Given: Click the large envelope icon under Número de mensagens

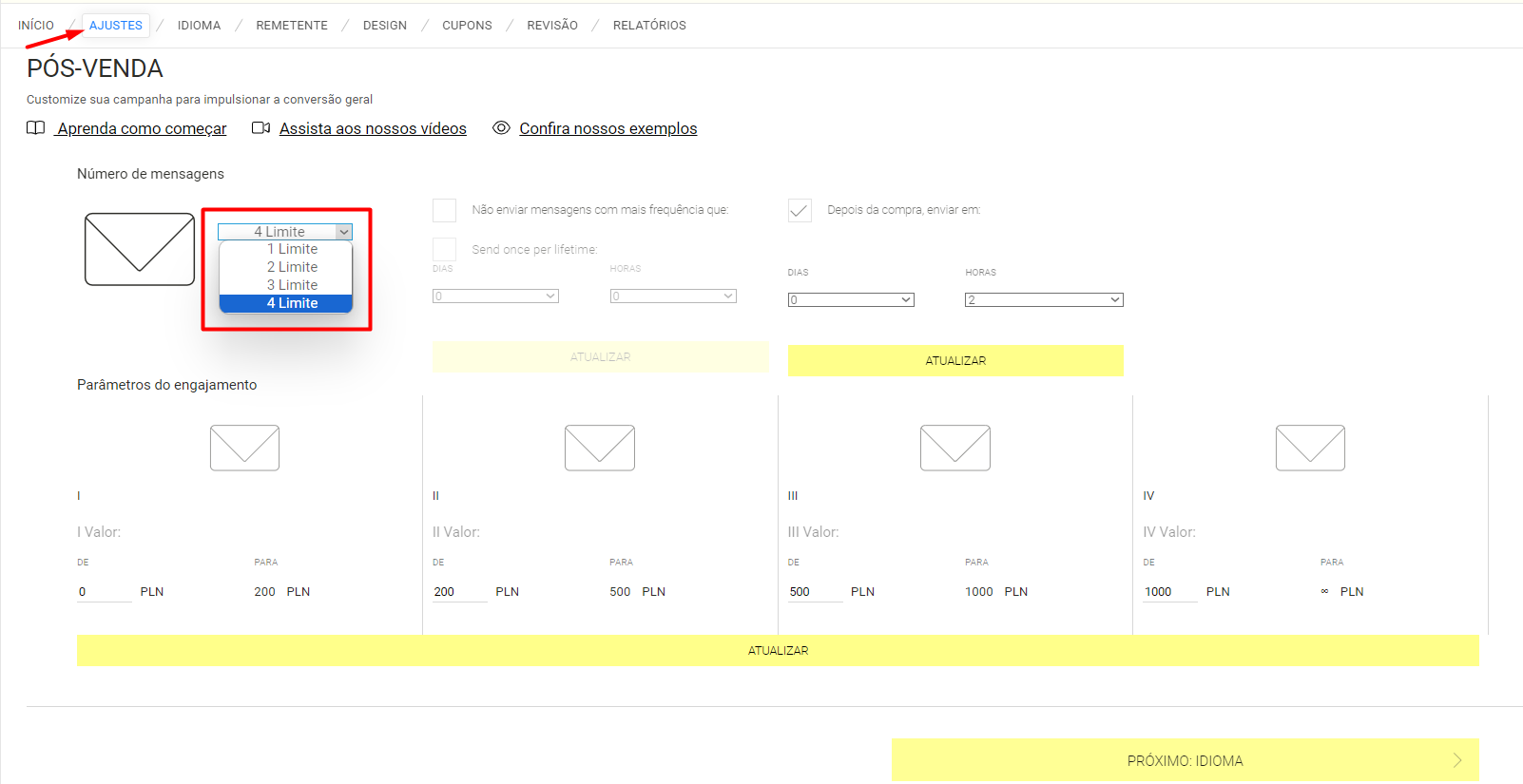Looking at the screenshot, I should [x=140, y=249].
